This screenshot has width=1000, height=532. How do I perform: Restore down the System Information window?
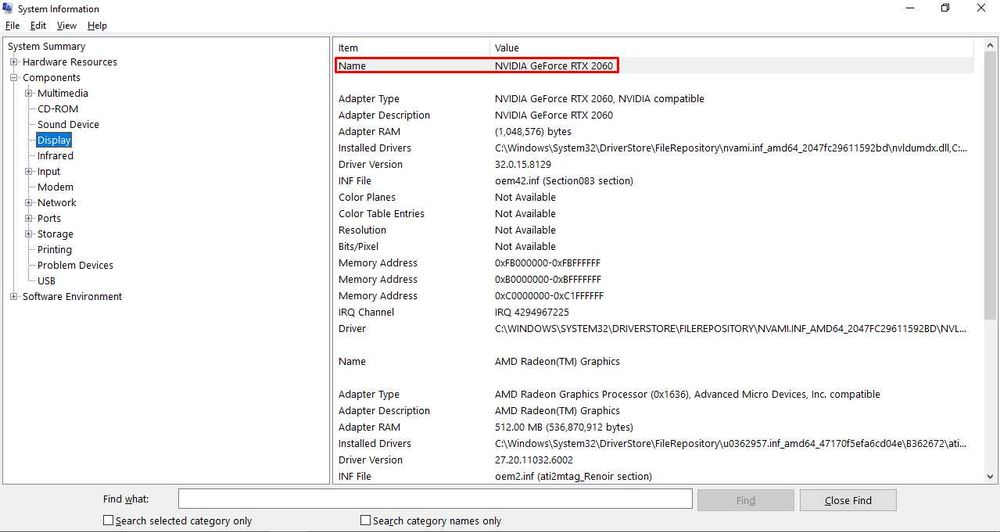945,8
